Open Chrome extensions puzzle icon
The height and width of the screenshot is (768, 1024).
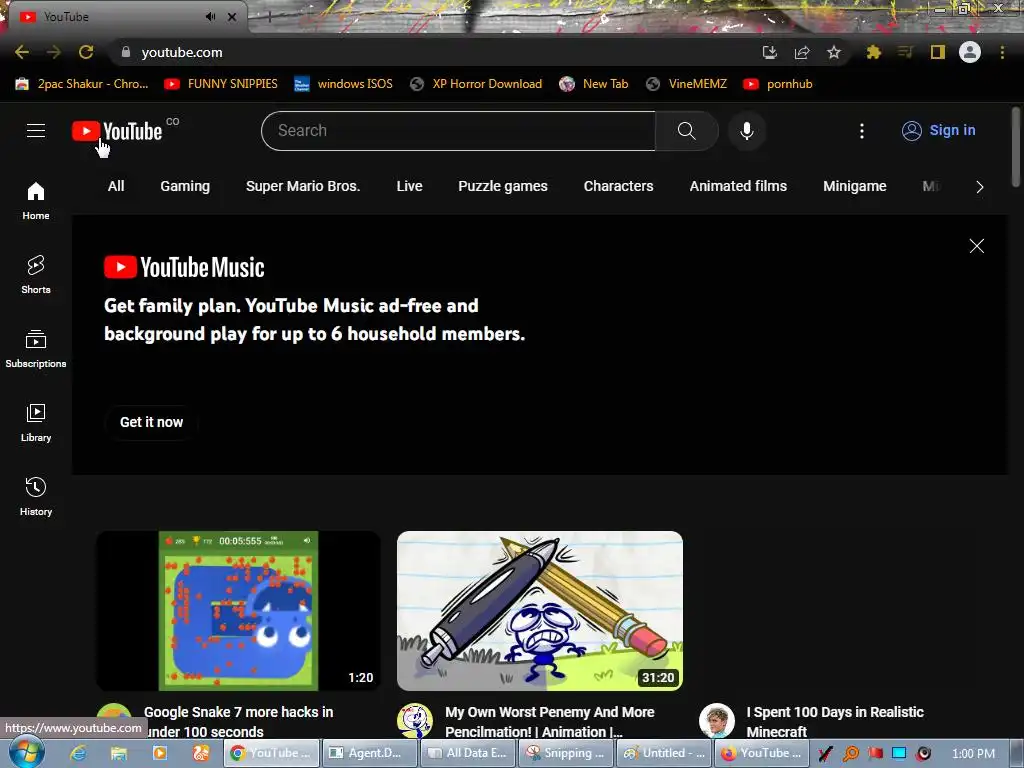873,52
